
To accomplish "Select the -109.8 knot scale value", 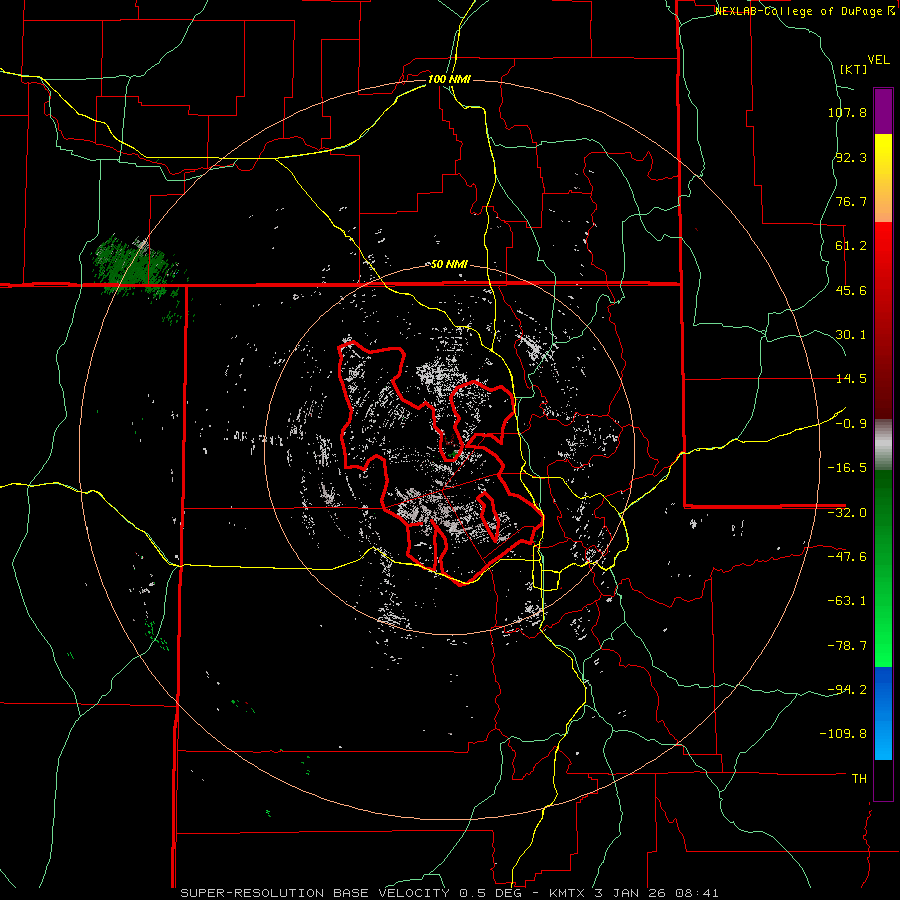I will click(844, 734).
